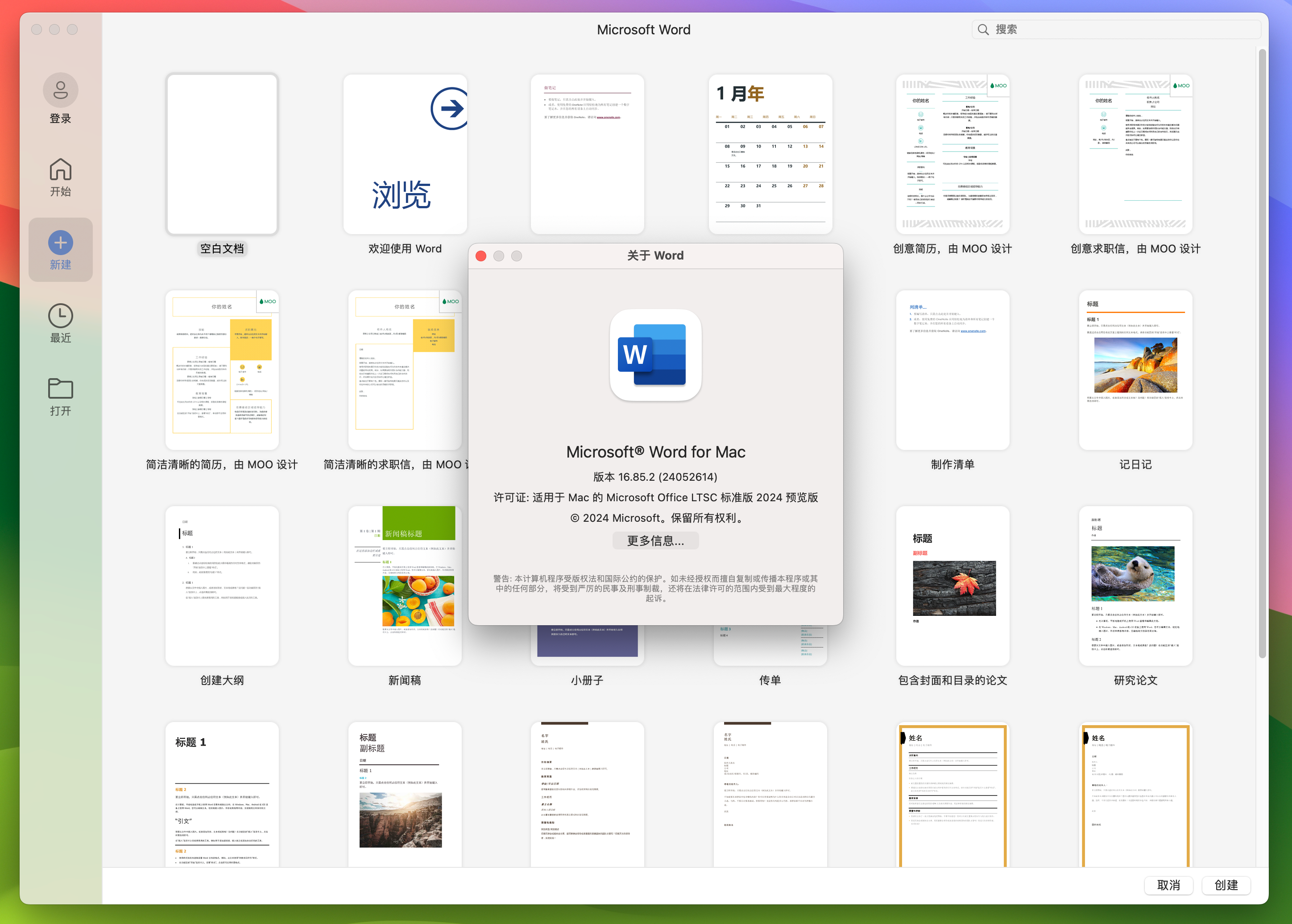Image resolution: width=1292 pixels, height=924 pixels.
Task: Choose the 创建大纲 template
Action: [x=222, y=586]
